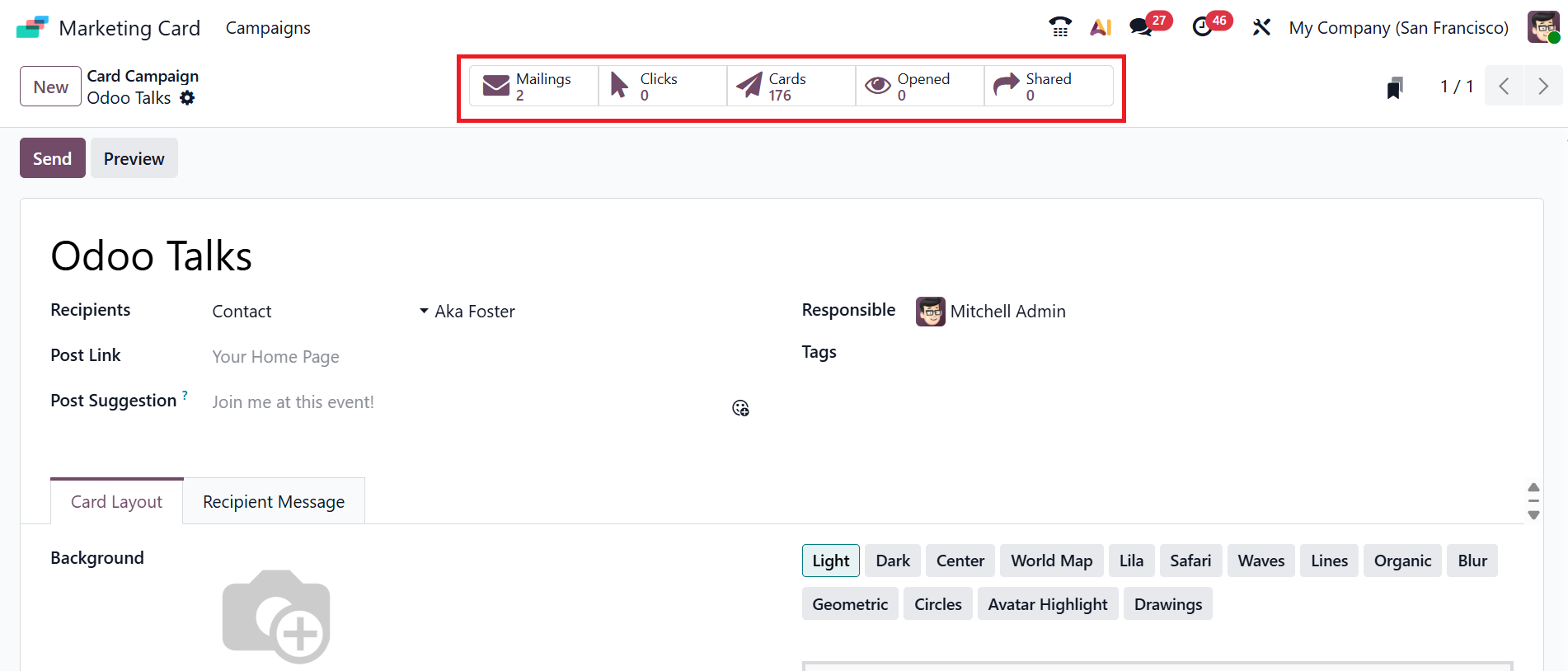Select the Dark card template

(x=893, y=561)
